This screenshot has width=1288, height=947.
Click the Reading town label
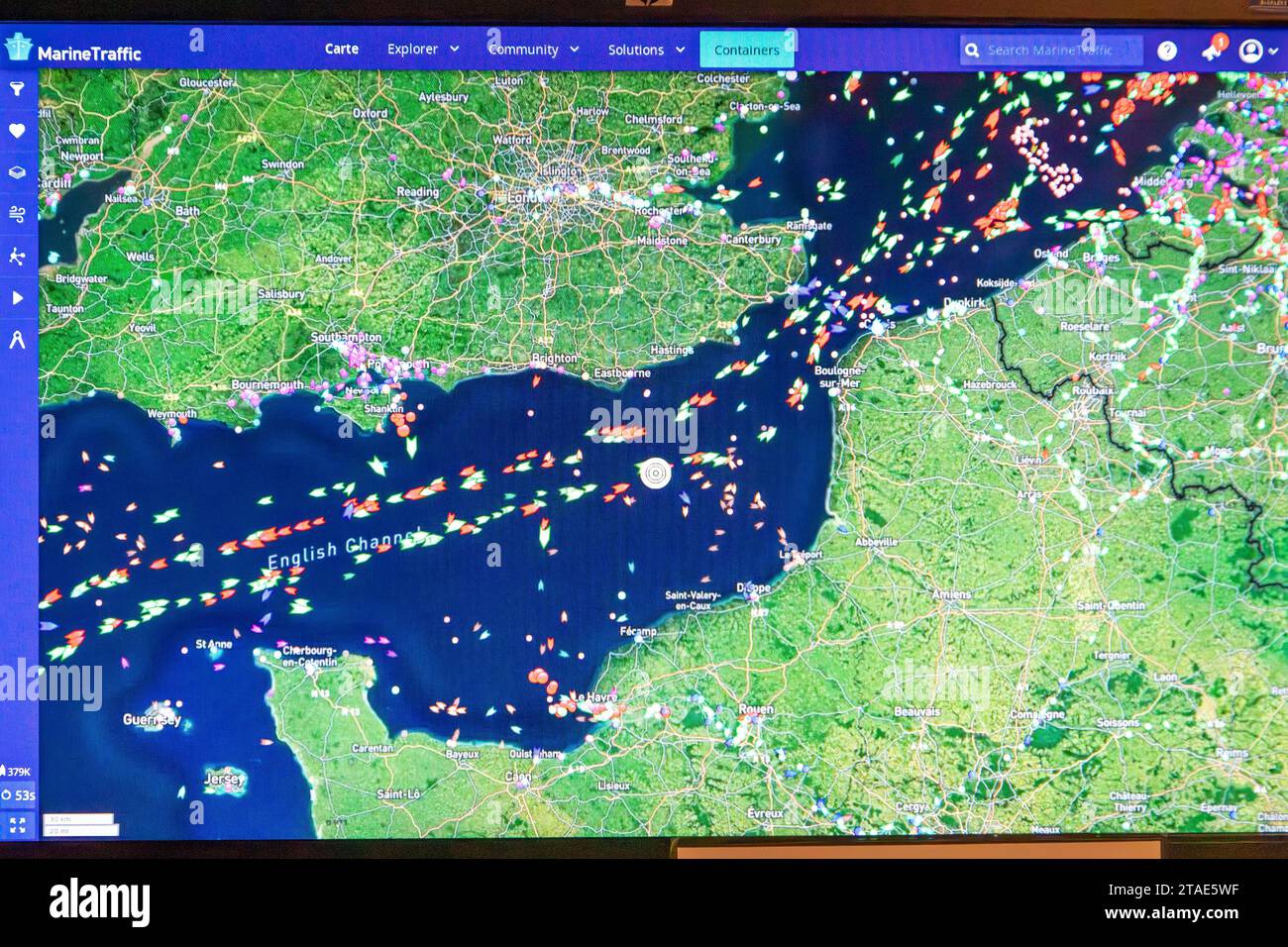(417, 191)
